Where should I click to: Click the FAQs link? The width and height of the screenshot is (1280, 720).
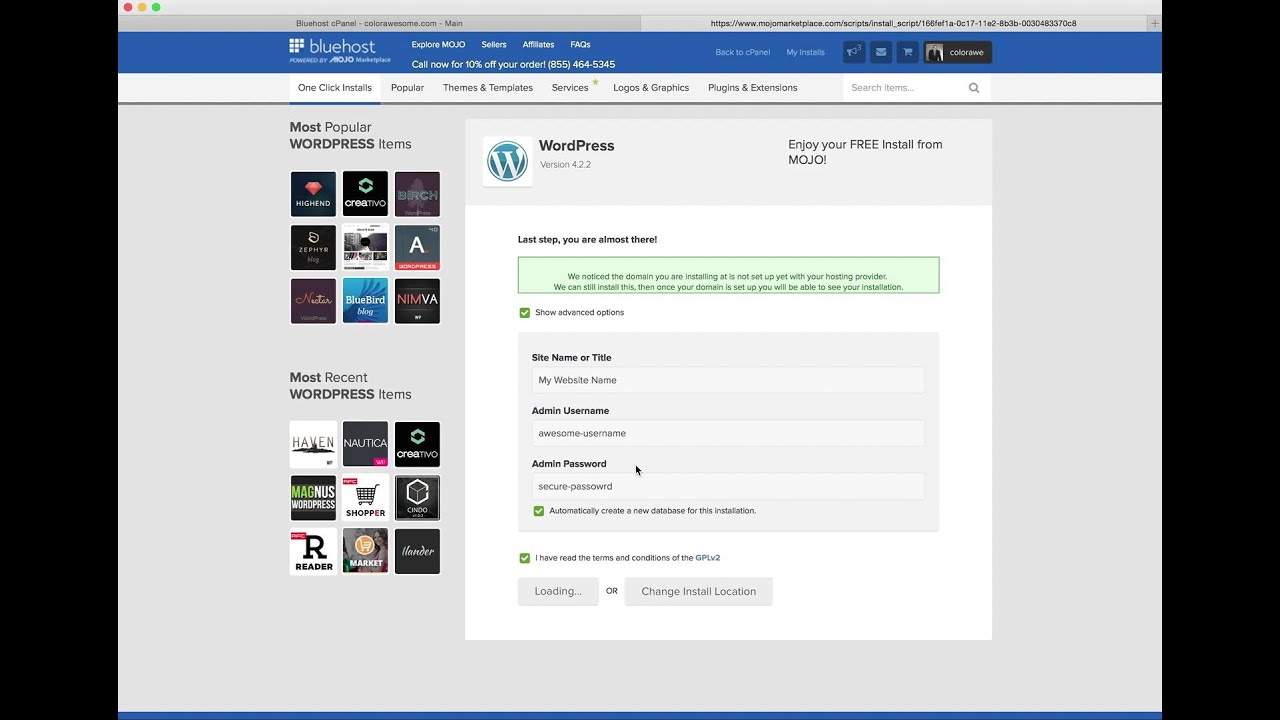tap(580, 45)
